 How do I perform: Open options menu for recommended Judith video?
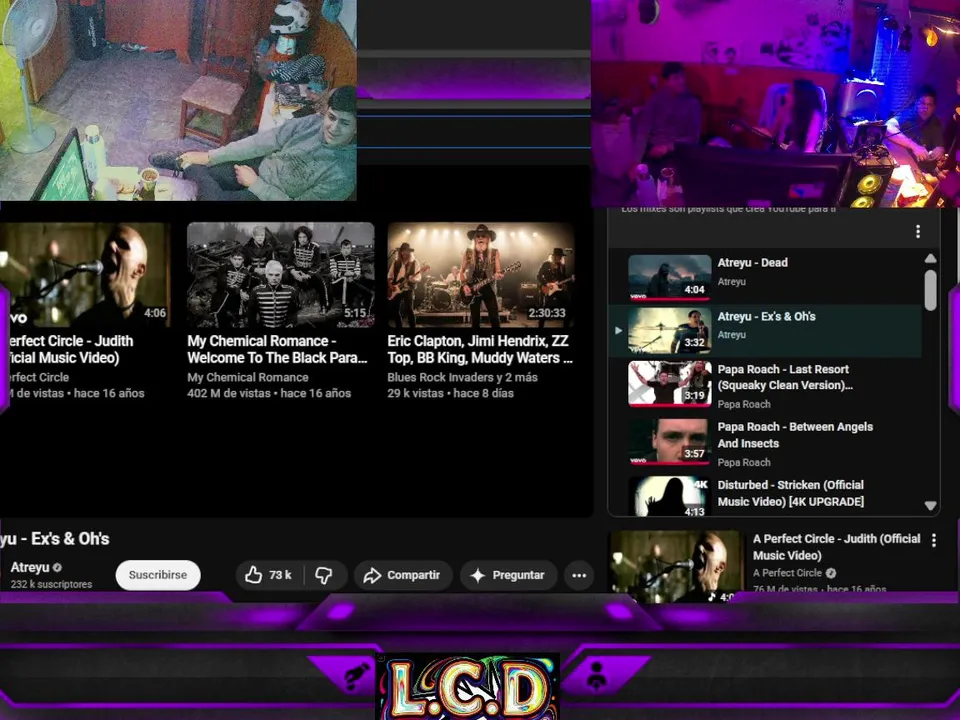(x=934, y=540)
